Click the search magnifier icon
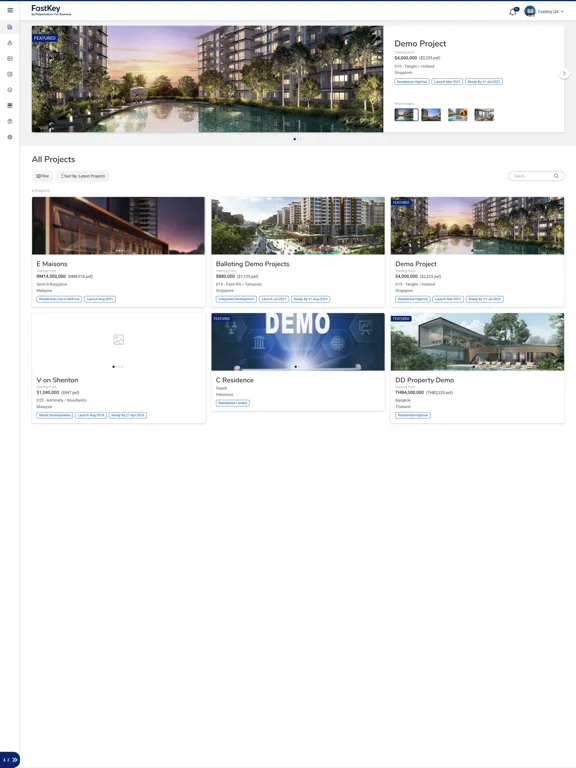 coord(556,176)
